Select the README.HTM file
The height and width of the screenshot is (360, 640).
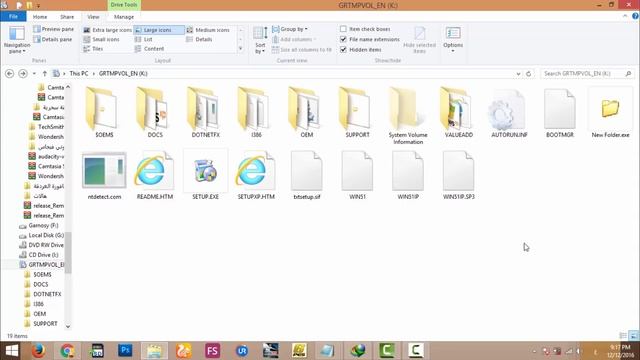pos(155,175)
